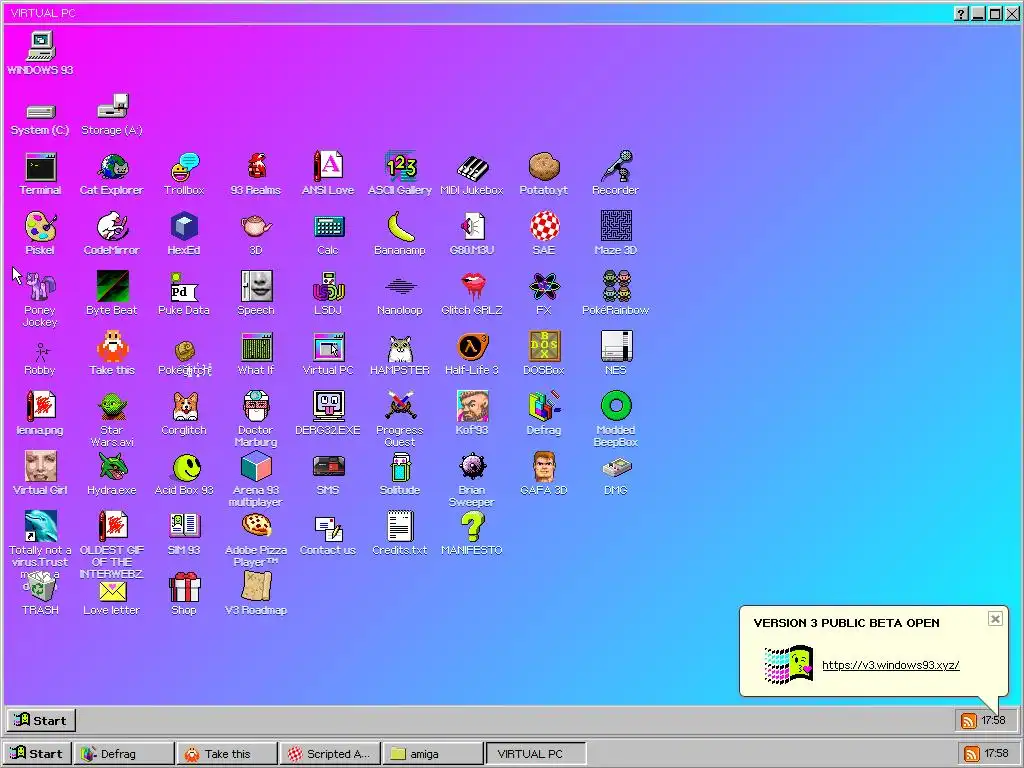The width and height of the screenshot is (1024, 768).
Task: Open the Modded BeepBox green ring icon
Action: click(x=615, y=419)
